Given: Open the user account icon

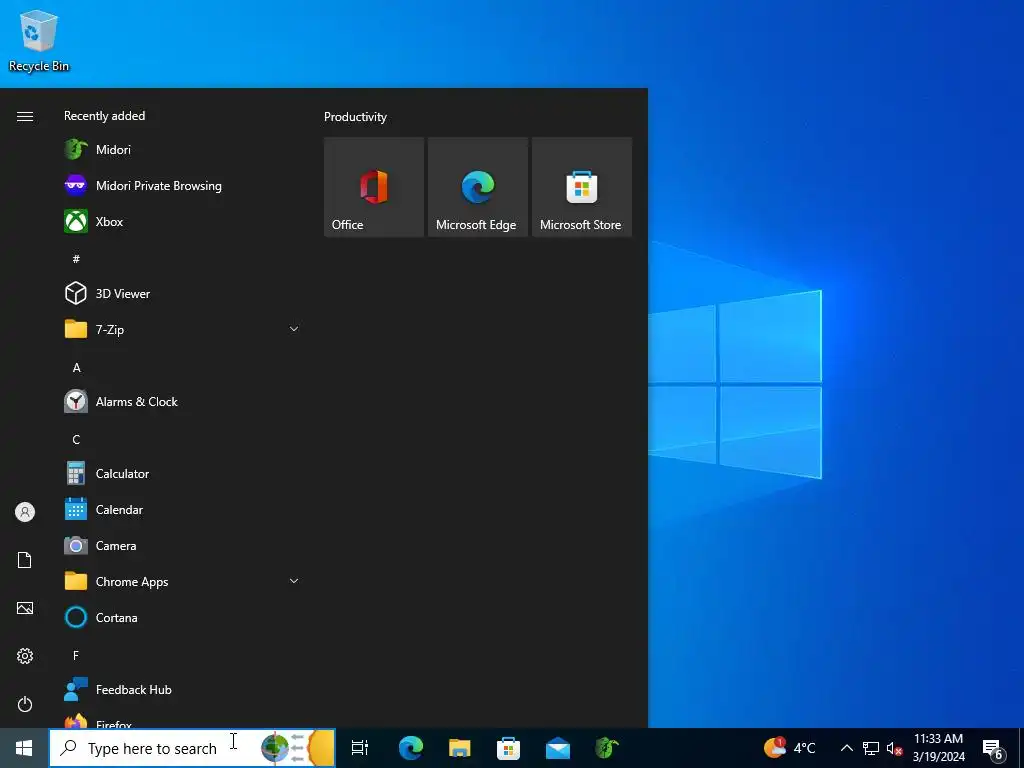Looking at the screenshot, I should point(25,512).
